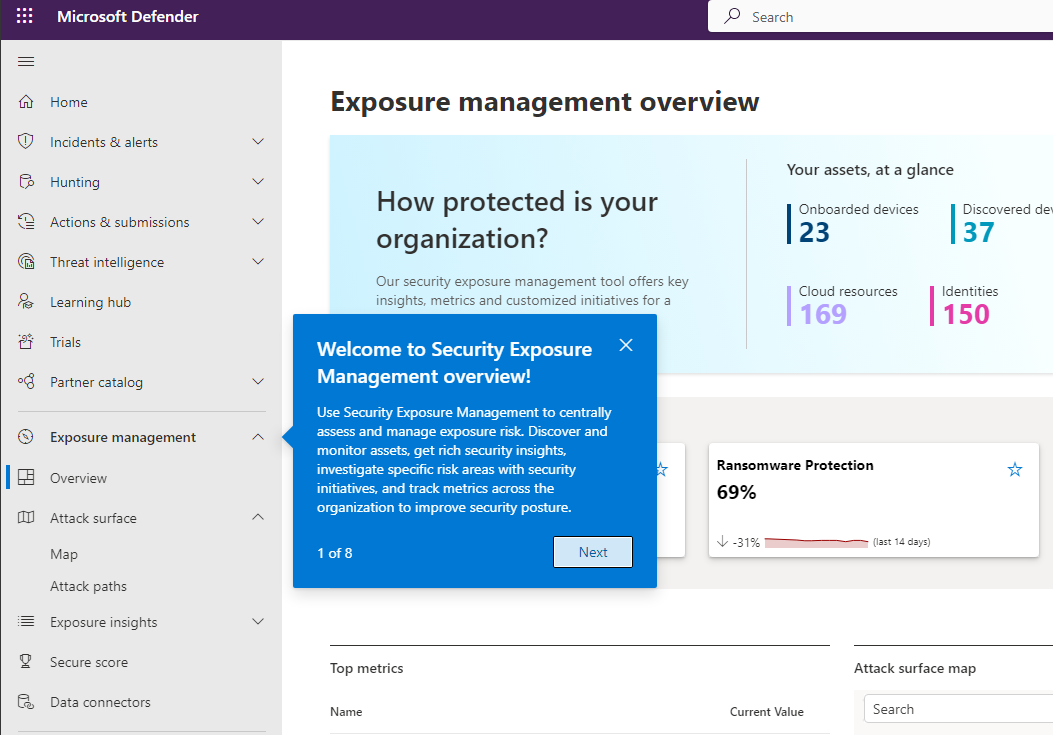This screenshot has width=1053, height=735.
Task: Click the Learning hub icon
Action: point(25,301)
